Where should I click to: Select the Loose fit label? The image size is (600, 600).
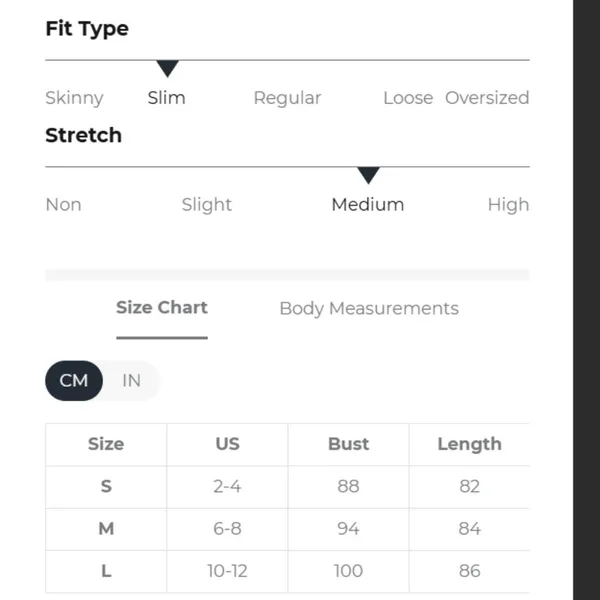[408, 98]
